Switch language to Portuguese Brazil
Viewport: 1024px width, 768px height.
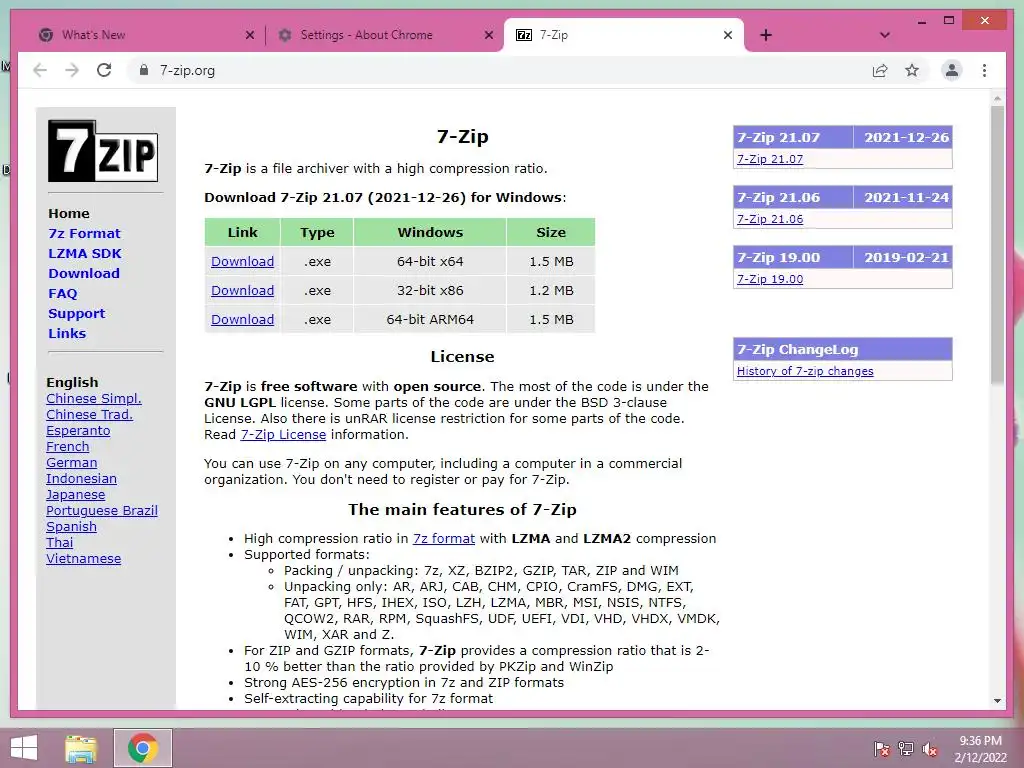click(101, 511)
